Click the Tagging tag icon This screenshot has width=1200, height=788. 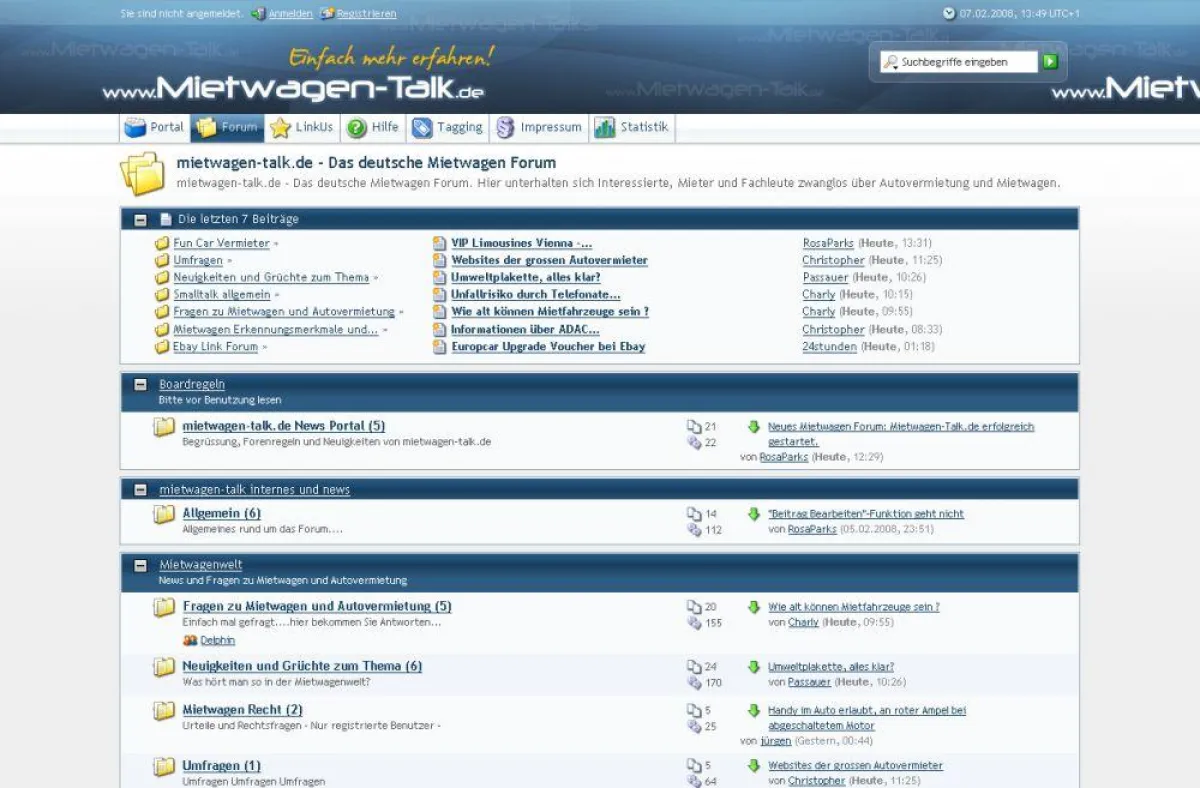click(x=422, y=128)
